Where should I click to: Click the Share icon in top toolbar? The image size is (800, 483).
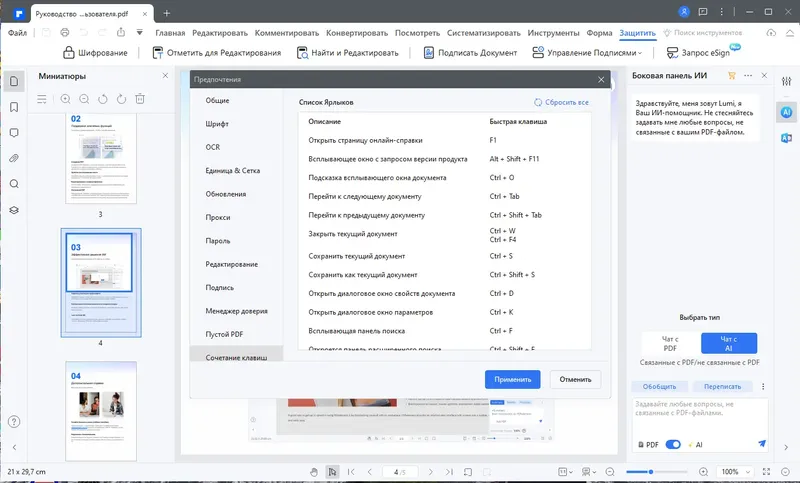121,33
